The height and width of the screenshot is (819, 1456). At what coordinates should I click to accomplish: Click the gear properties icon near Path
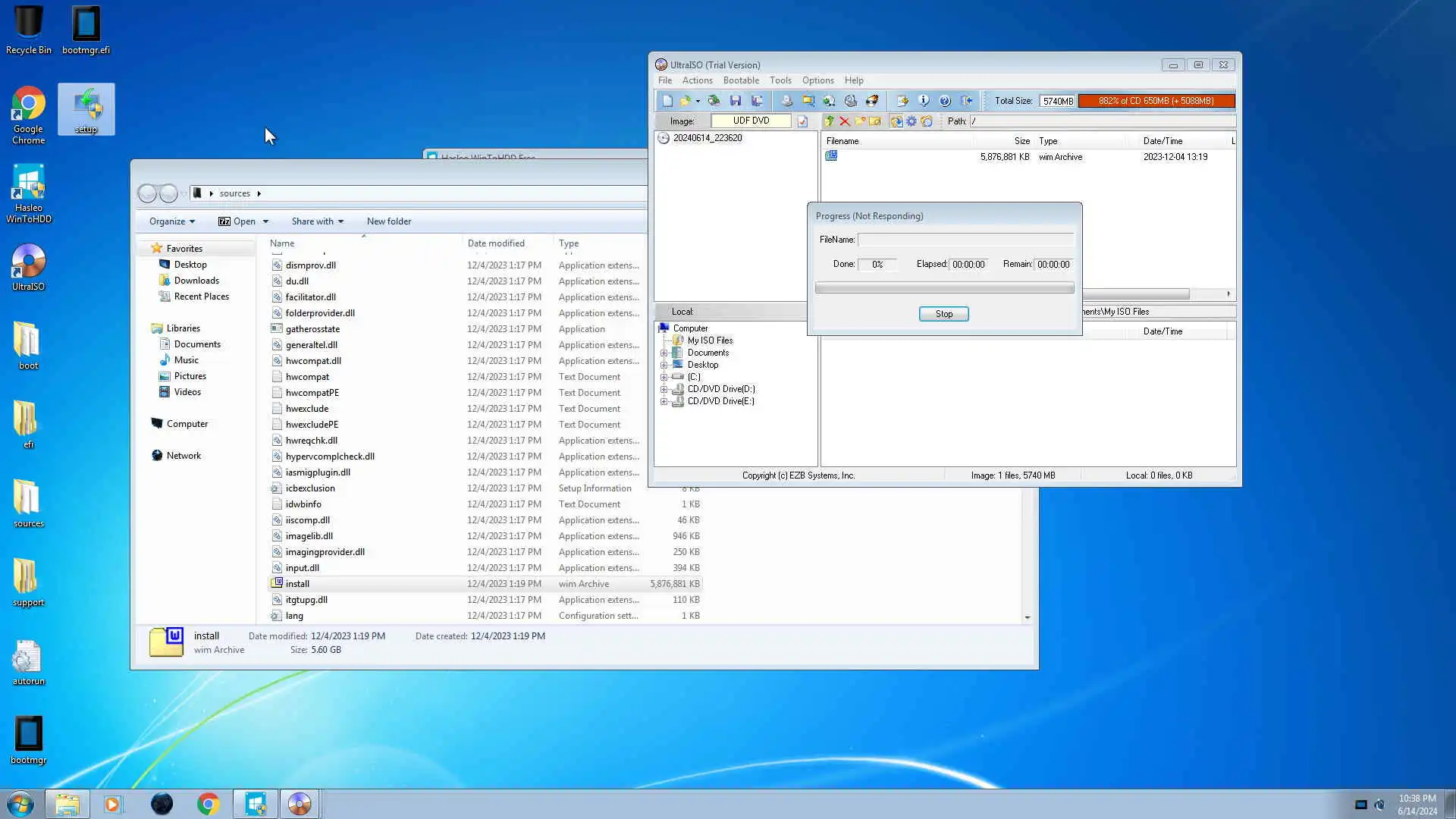point(912,121)
